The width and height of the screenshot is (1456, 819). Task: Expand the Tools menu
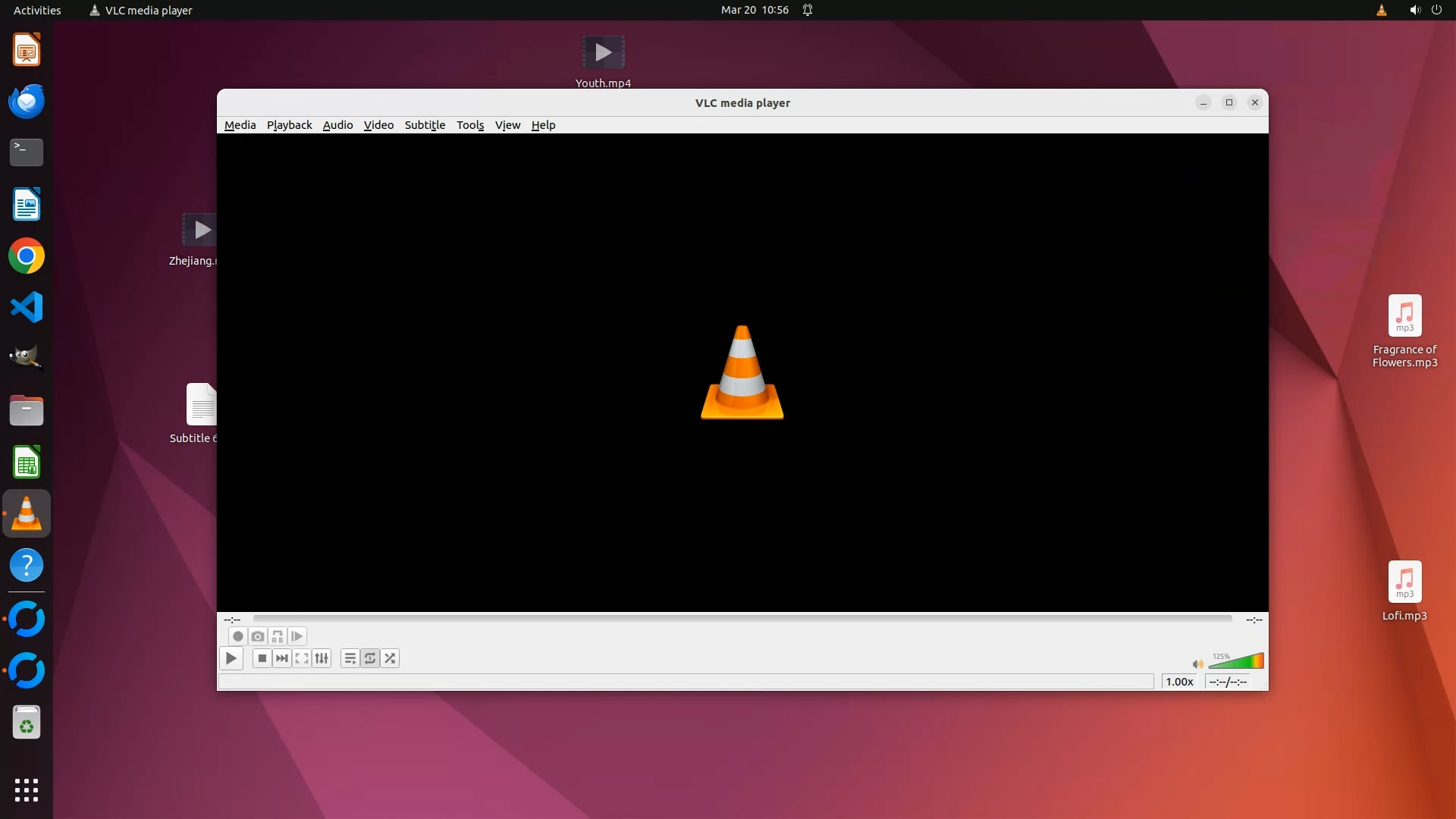[469, 125]
